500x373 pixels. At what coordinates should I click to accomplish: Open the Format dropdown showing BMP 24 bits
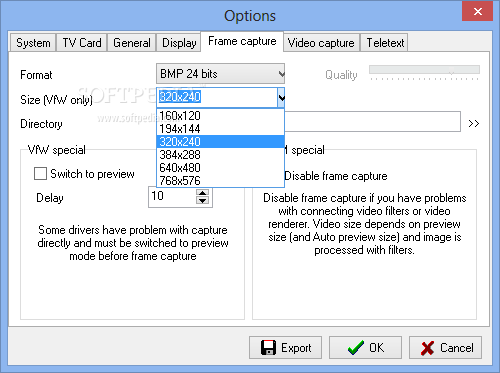[220, 74]
